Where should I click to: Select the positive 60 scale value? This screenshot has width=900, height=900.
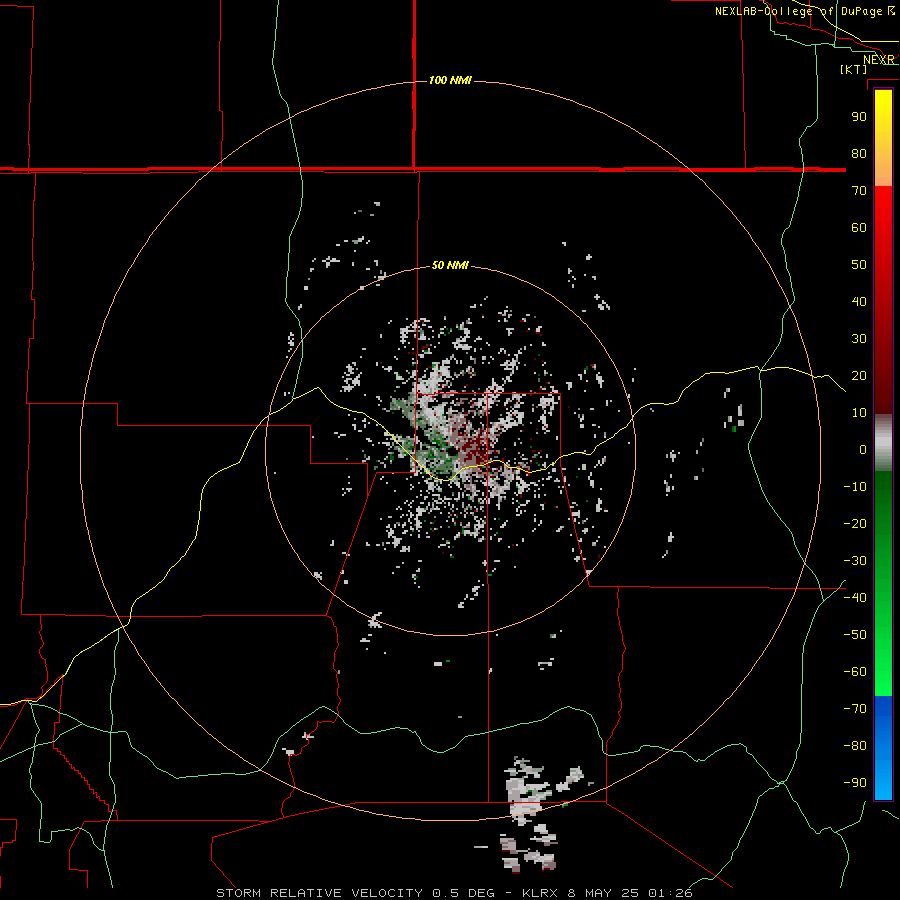[x=859, y=227]
